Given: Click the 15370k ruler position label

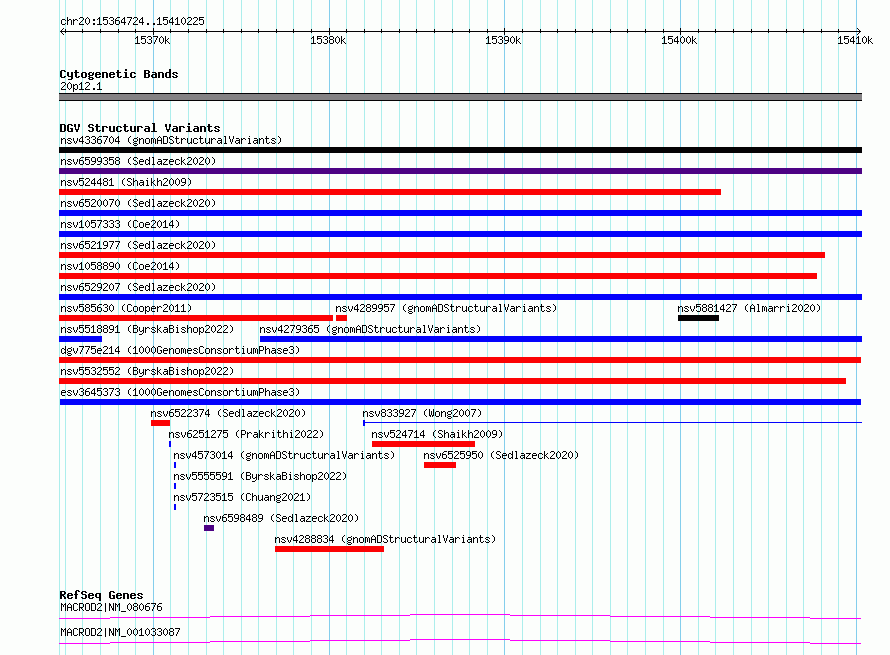Looking at the screenshot, I should [152, 40].
